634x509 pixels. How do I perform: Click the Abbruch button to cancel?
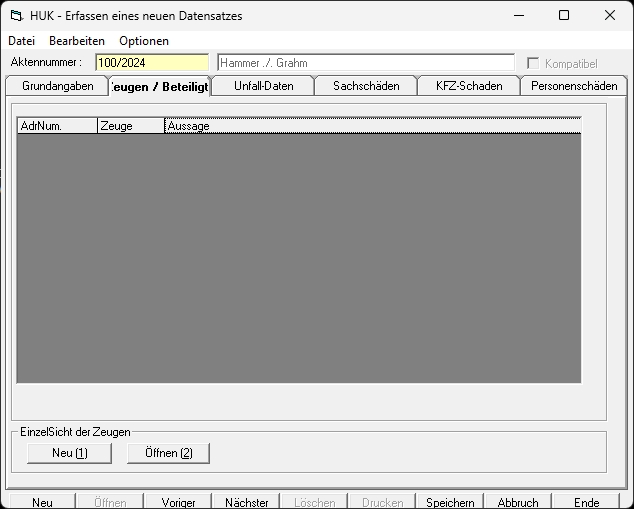518,502
